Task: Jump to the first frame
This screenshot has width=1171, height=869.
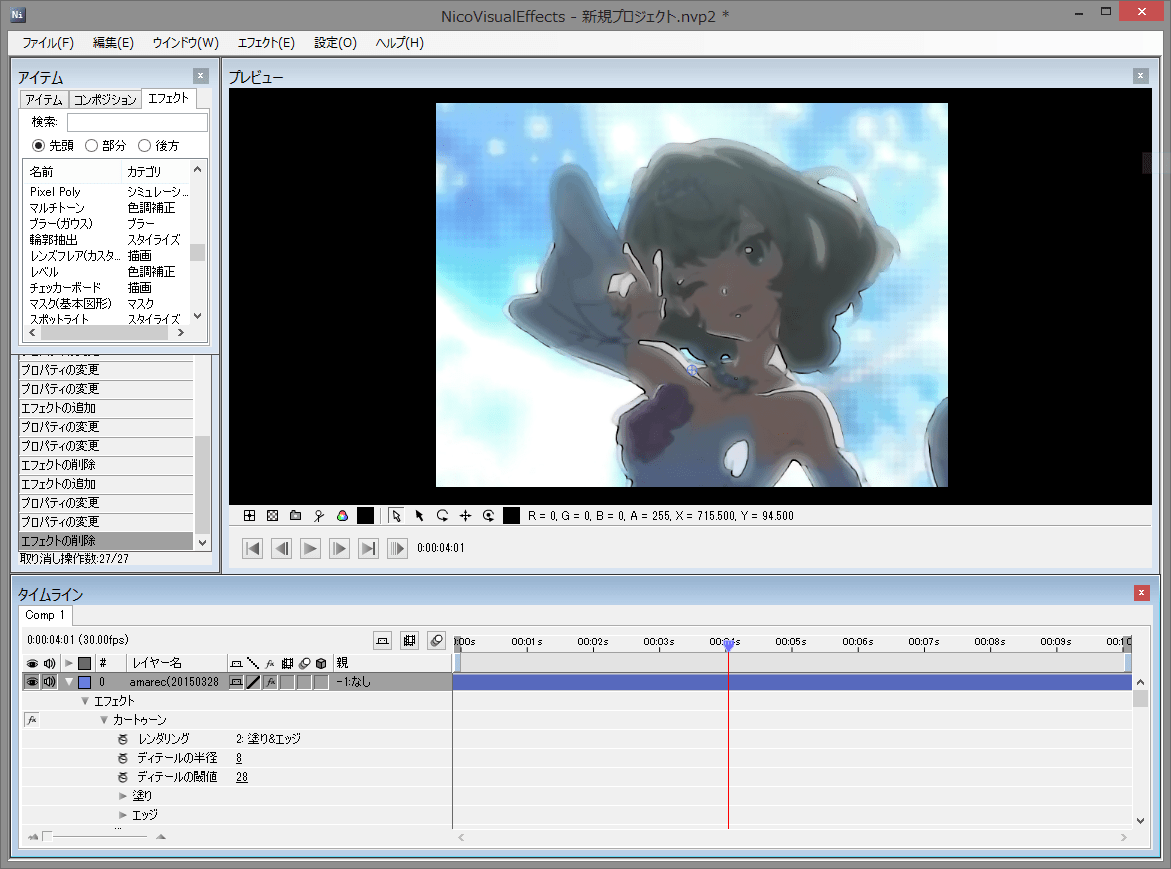Action: point(252,549)
